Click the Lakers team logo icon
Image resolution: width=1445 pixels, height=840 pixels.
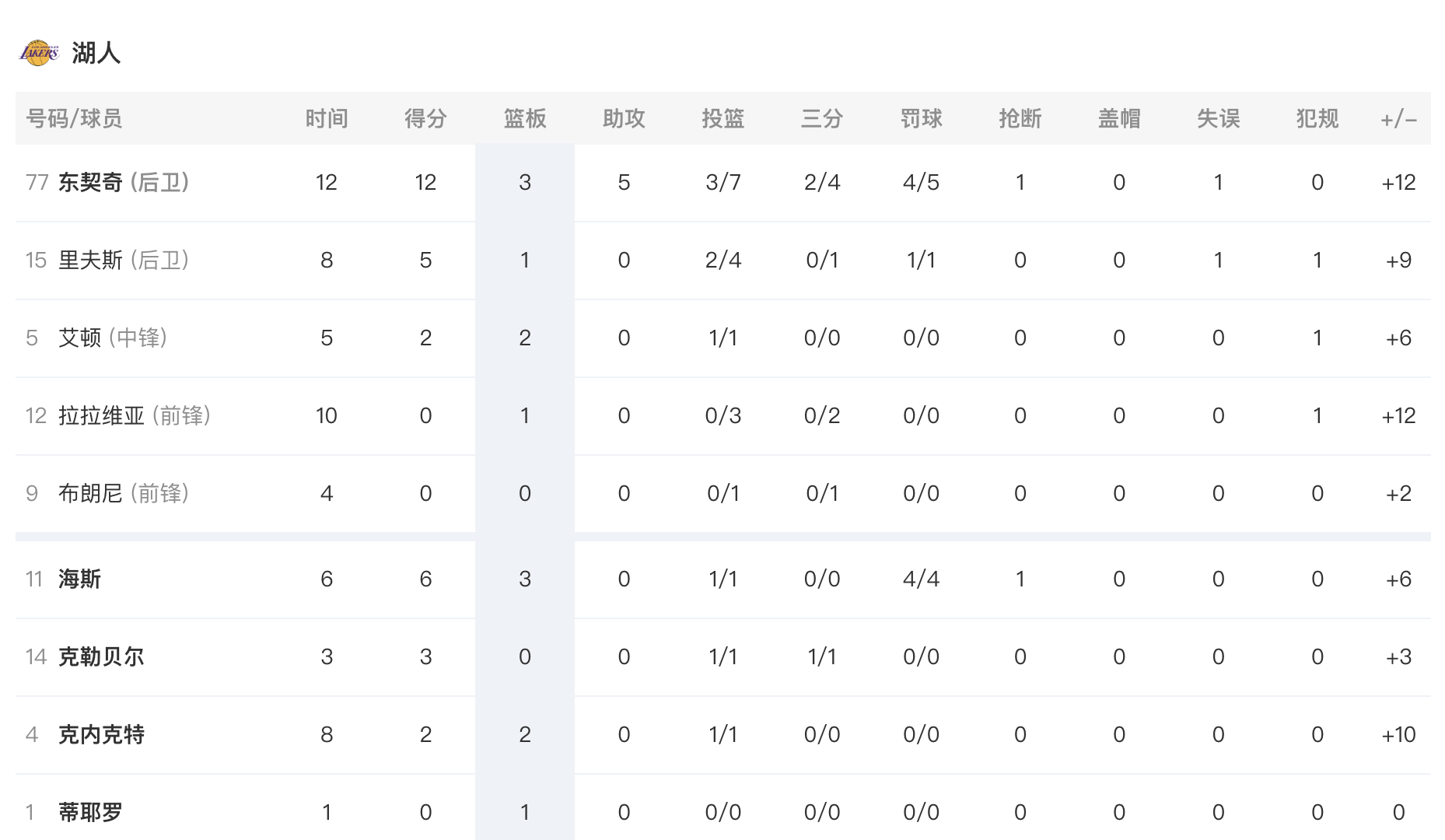click(39, 53)
